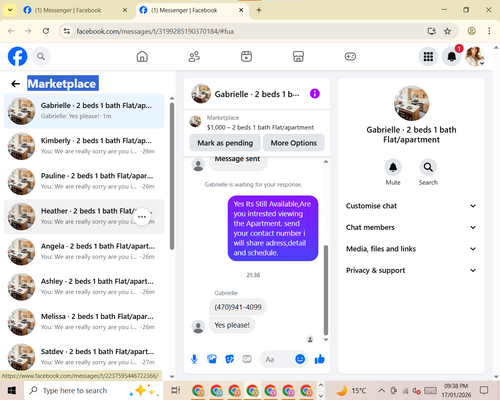Open the tab search dropdown arrow

point(10,10)
